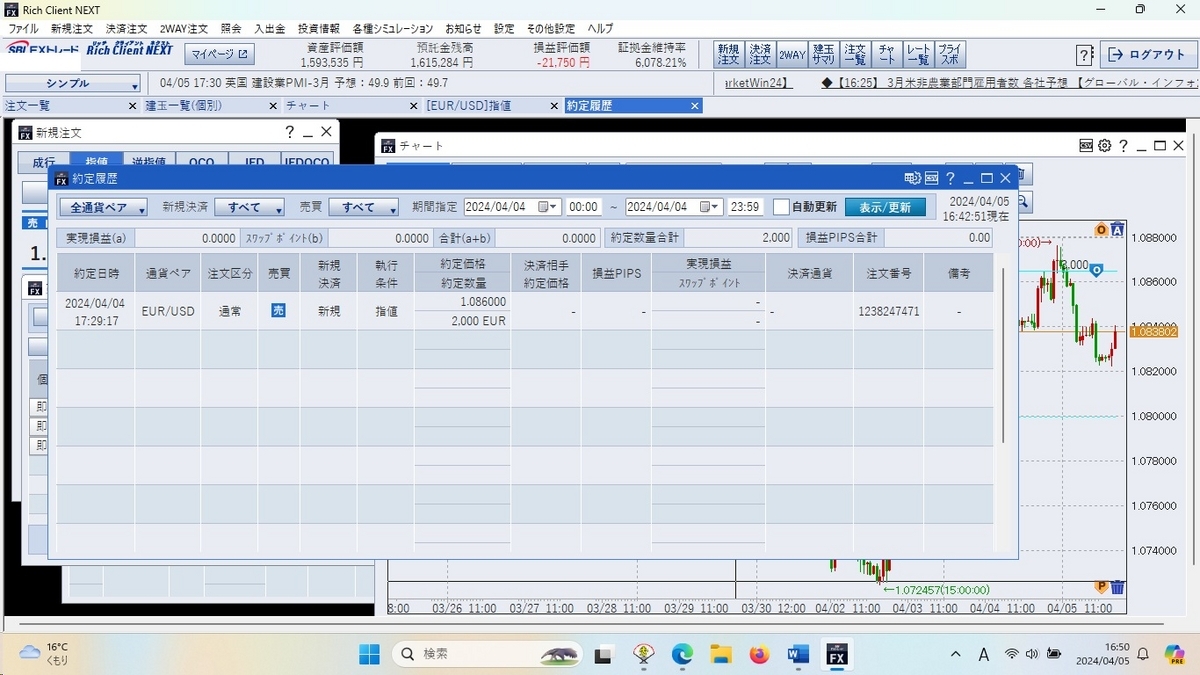Open その他設定 menu
The width and height of the screenshot is (1200, 675).
551,29
